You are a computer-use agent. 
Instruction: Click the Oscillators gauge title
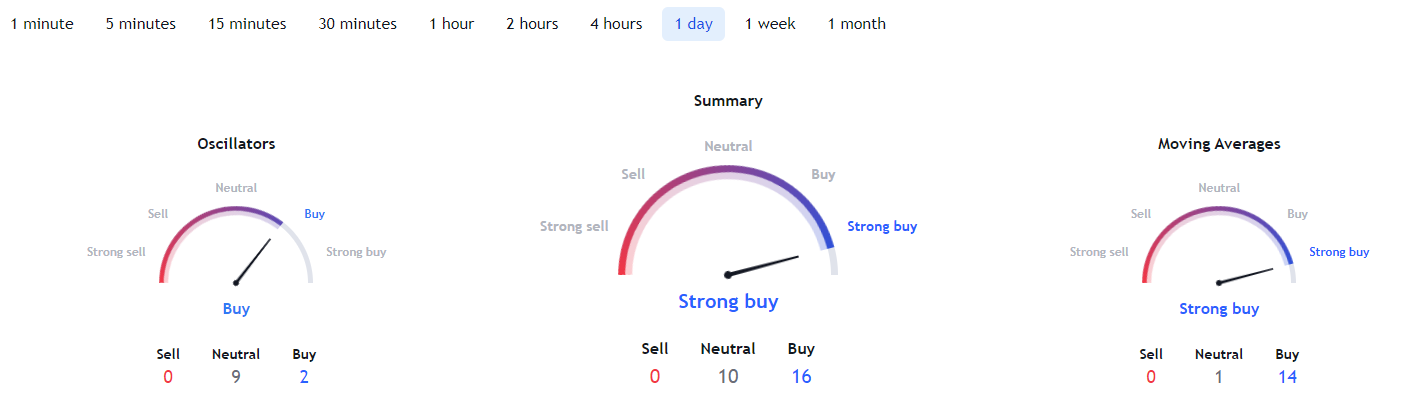[x=236, y=144]
